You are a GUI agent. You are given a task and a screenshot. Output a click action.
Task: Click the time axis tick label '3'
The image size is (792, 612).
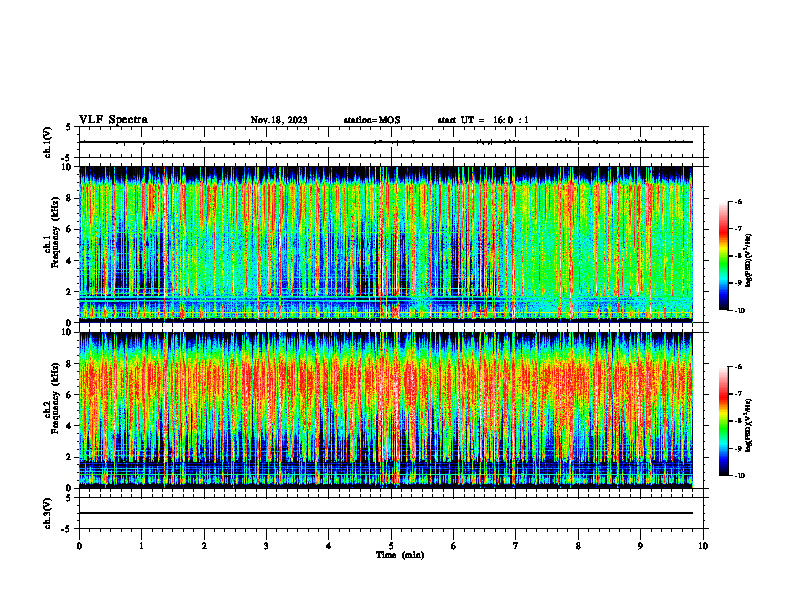tap(266, 546)
